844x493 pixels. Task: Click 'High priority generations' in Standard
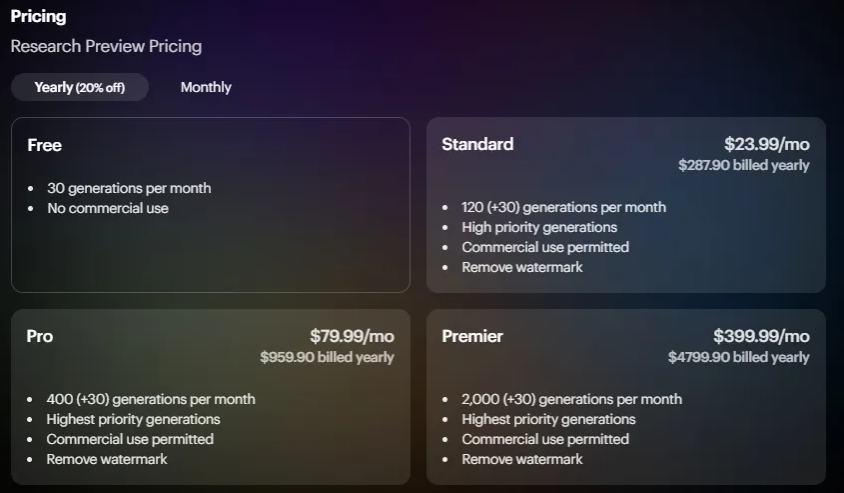pos(539,228)
